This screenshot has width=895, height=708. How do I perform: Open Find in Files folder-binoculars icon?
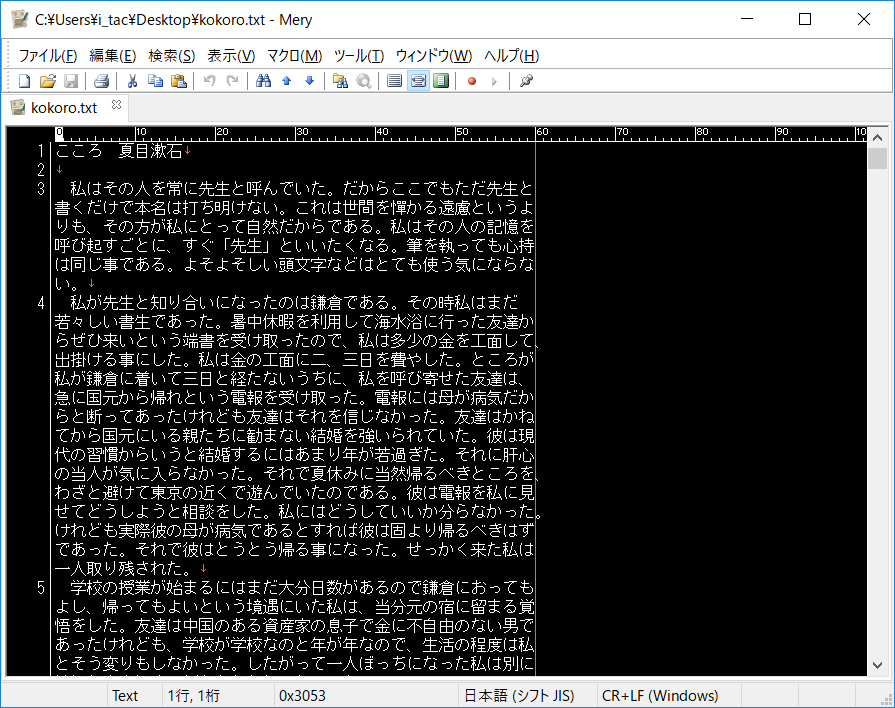340,81
